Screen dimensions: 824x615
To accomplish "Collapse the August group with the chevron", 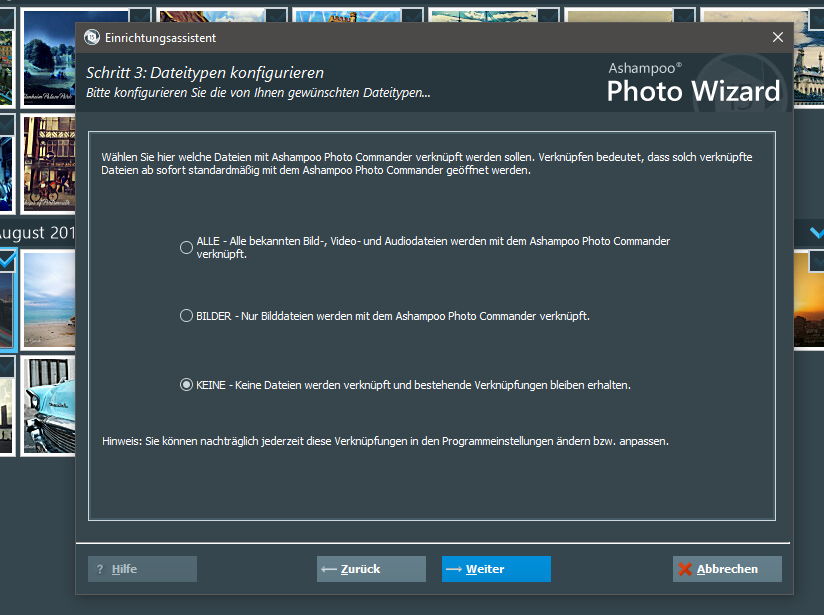I will 814,233.
